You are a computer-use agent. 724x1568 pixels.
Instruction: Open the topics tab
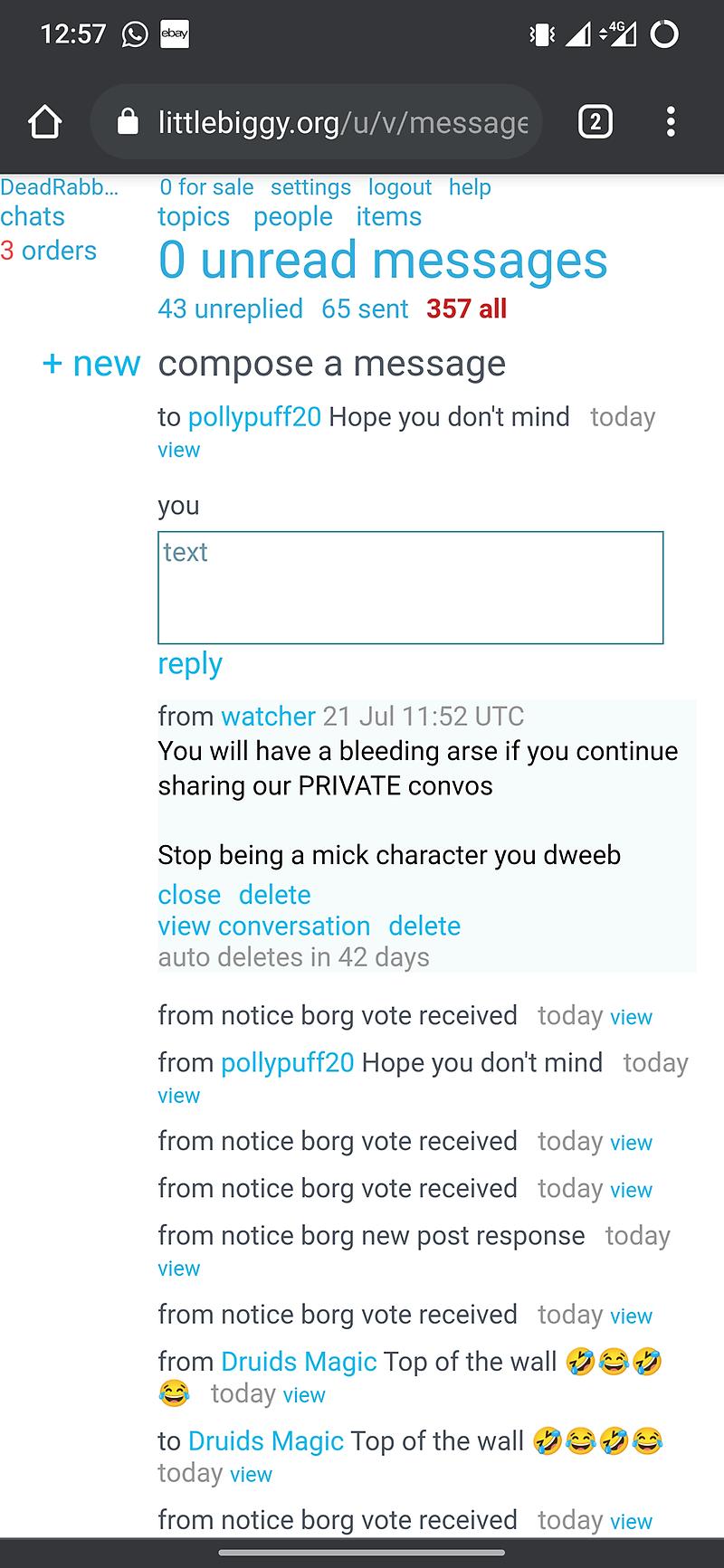pos(194,217)
